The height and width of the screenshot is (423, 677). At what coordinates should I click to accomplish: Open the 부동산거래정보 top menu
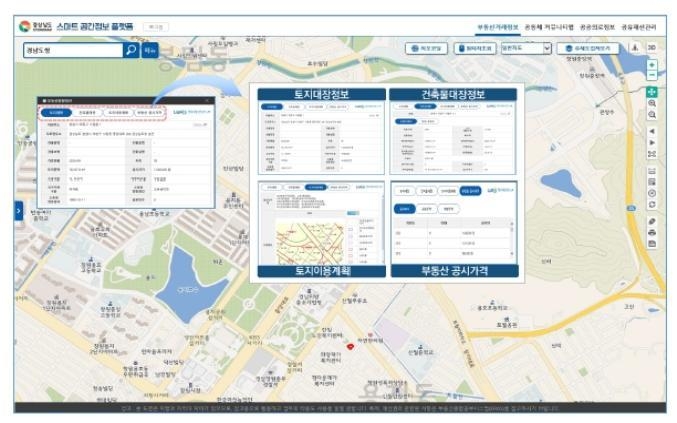click(497, 26)
